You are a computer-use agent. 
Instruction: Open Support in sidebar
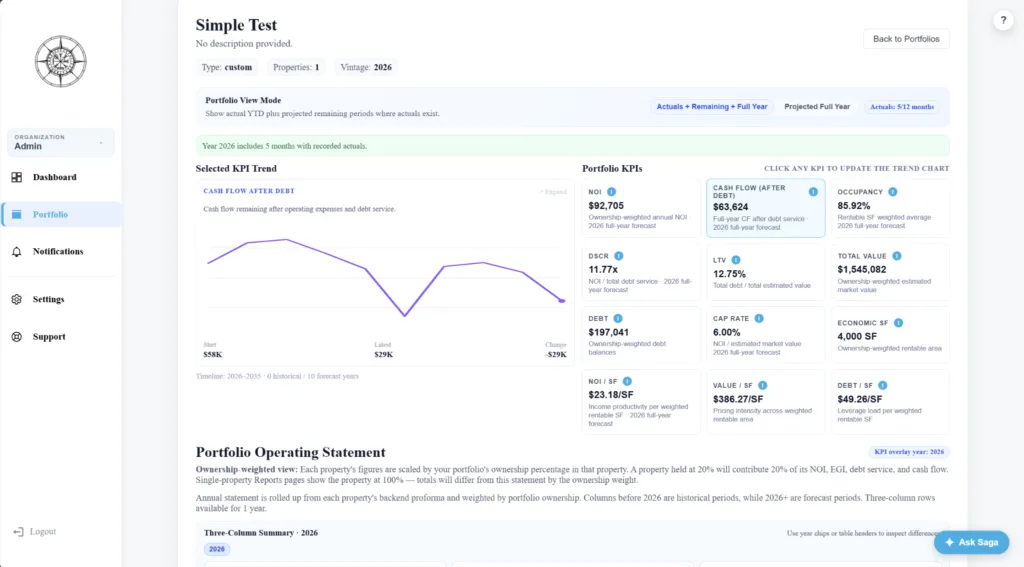(60, 336)
